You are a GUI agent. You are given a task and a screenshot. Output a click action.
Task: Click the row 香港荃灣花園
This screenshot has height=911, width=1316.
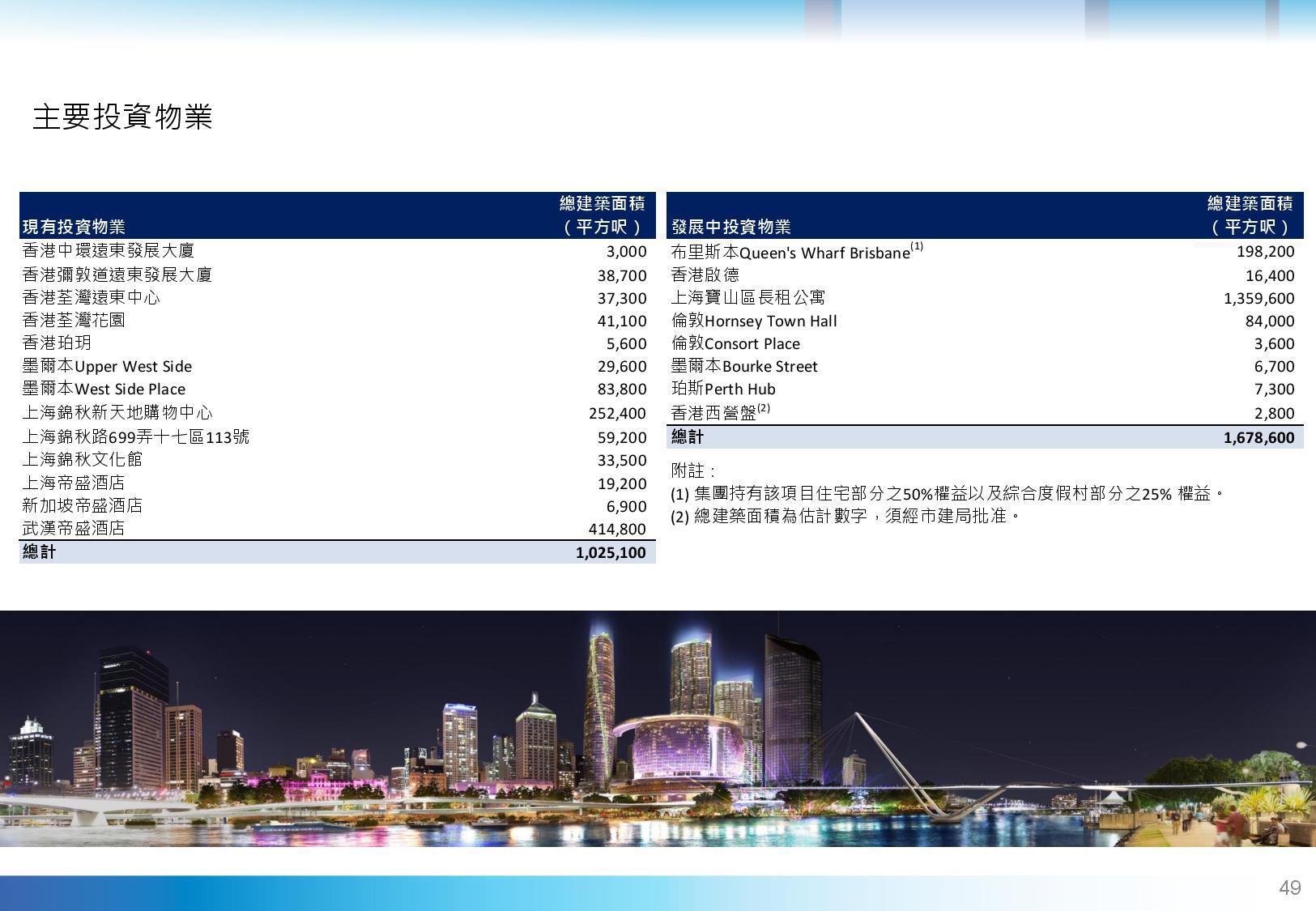click(x=338, y=321)
